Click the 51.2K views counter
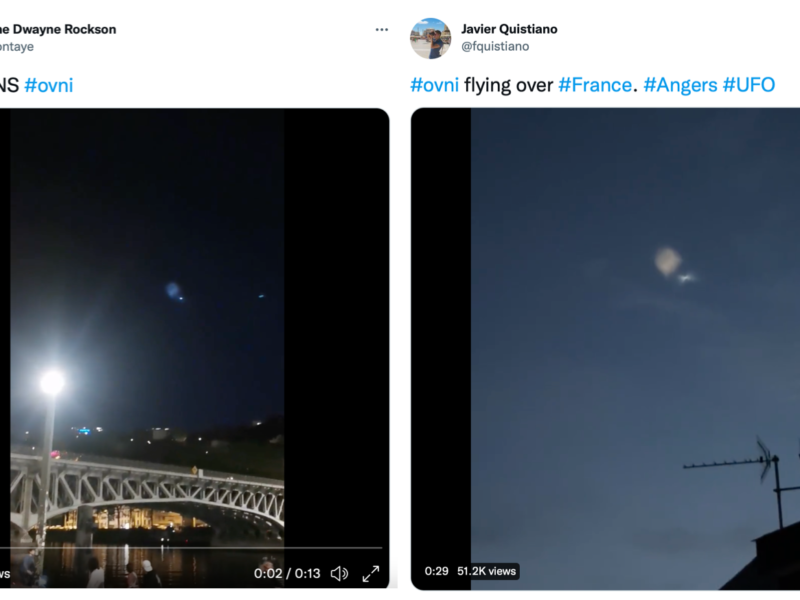 pyautogui.click(x=487, y=571)
